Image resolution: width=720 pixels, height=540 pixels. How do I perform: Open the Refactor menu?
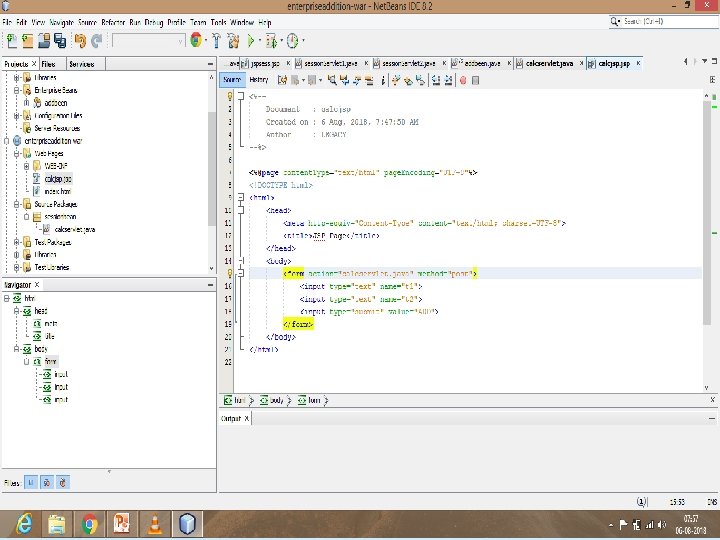coord(113,22)
